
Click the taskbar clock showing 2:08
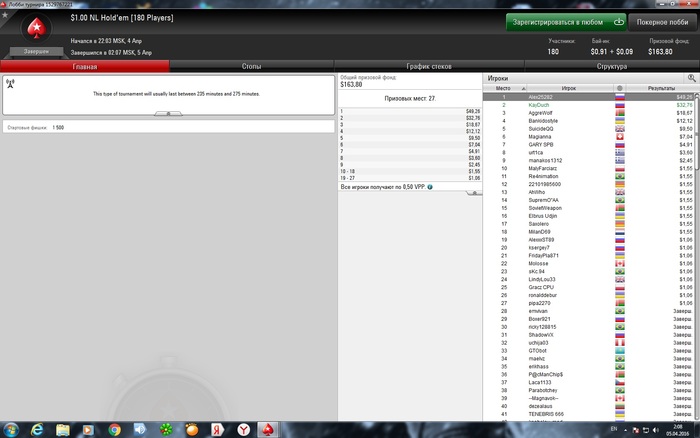[678, 430]
